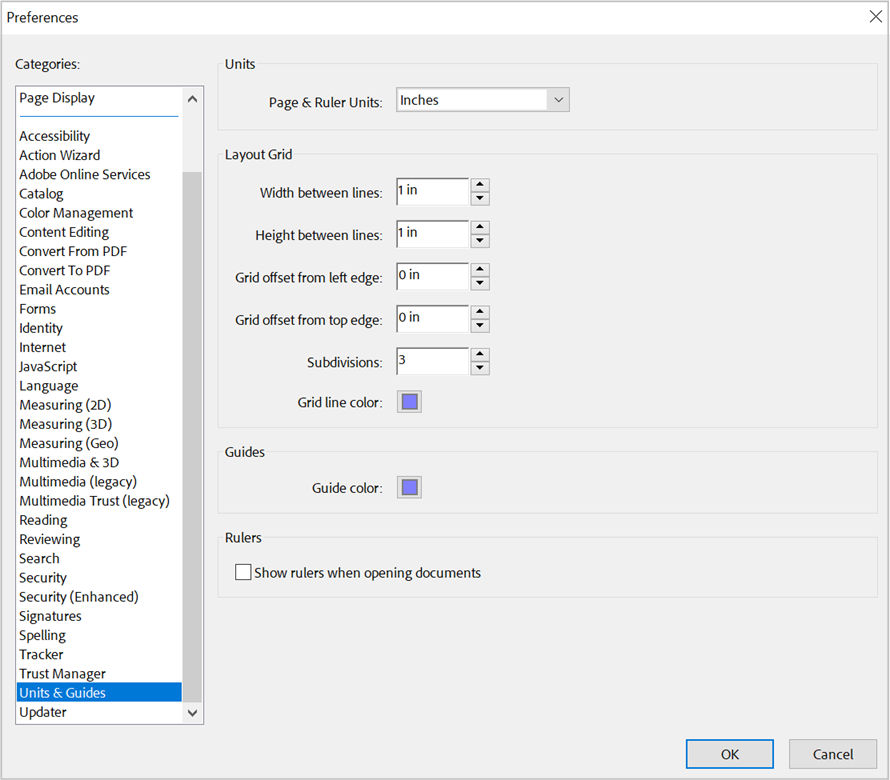
Task: Decrease Subdivisions with the down arrow
Action: coord(480,368)
